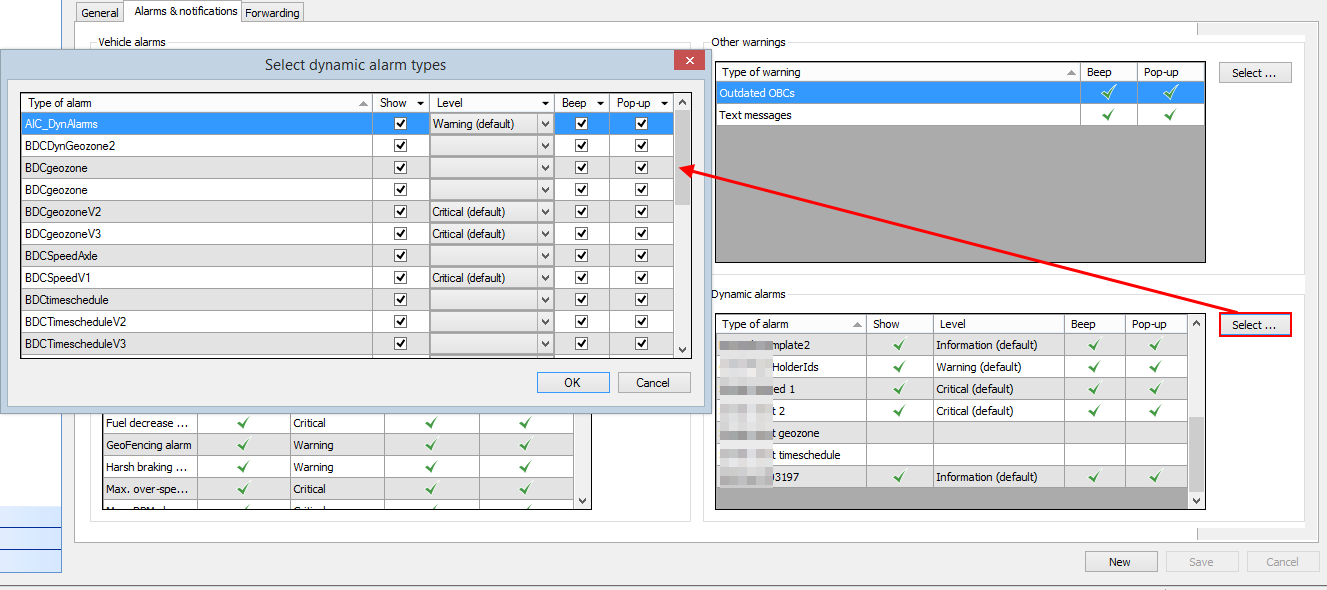Expand Level dropdown for BDCgeozoneV3
1327x590 pixels.
coord(545,234)
